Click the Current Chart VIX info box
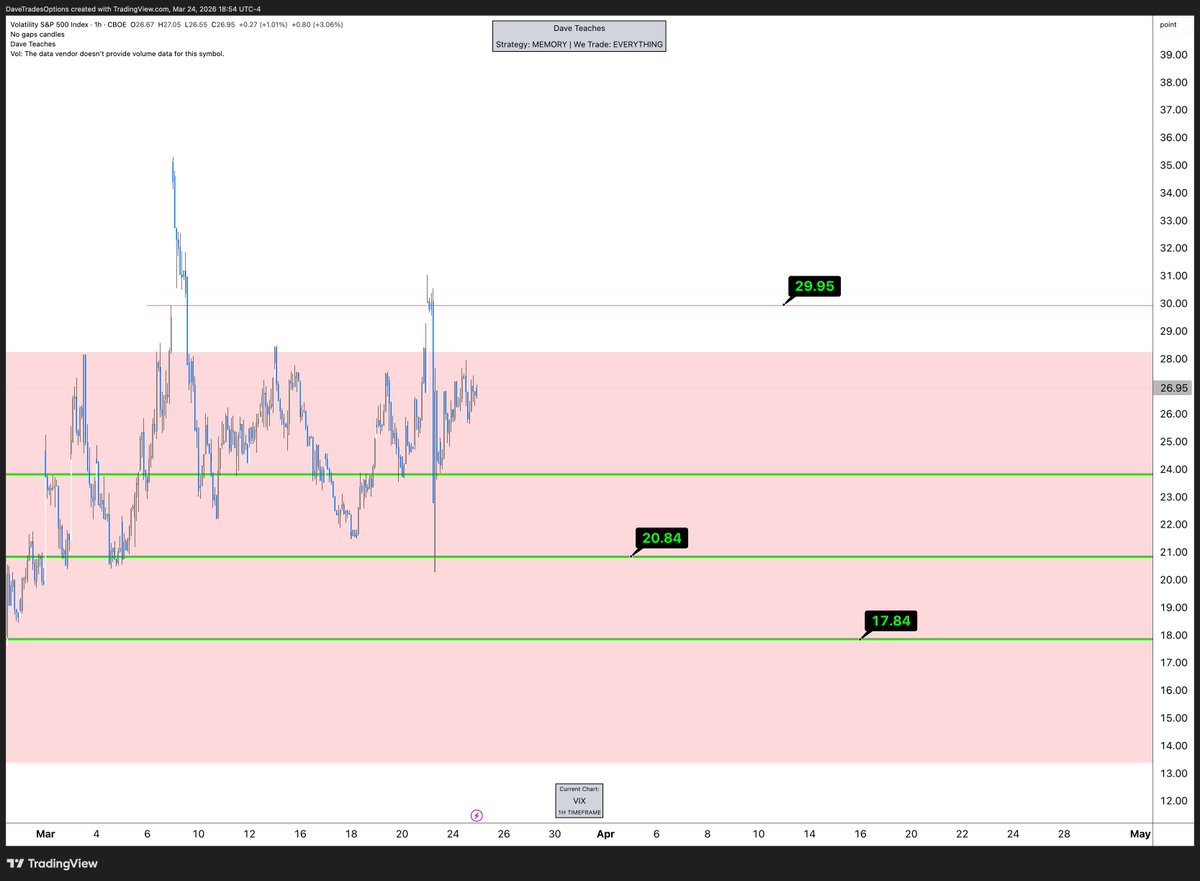The width and height of the screenshot is (1200, 881). [x=579, y=800]
